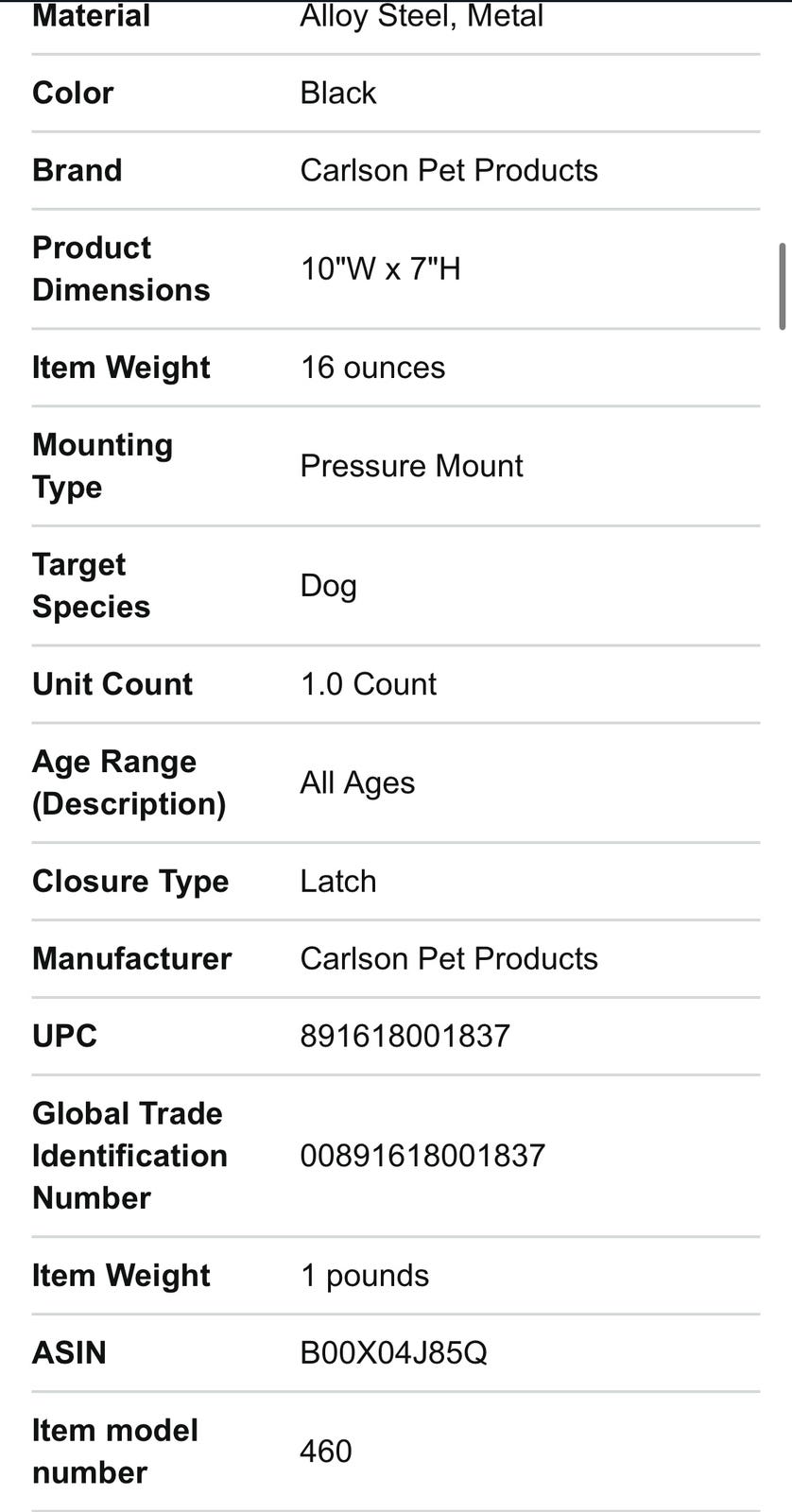This screenshot has width=792, height=1512.
Task: Click the Manufacturer value Carlson Pet Products
Action: pos(449,958)
